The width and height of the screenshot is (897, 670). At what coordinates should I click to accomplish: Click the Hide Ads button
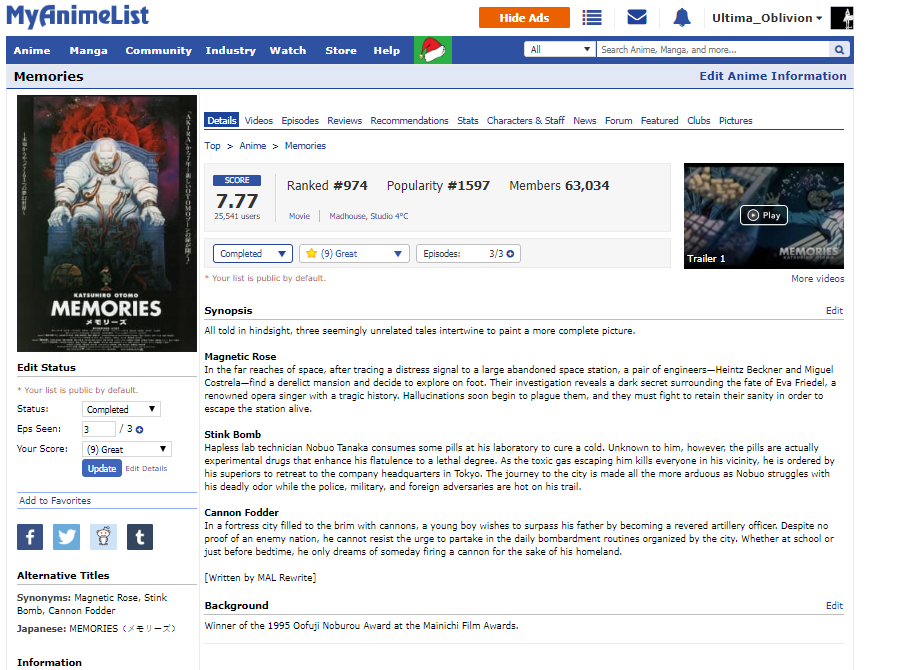click(x=524, y=18)
